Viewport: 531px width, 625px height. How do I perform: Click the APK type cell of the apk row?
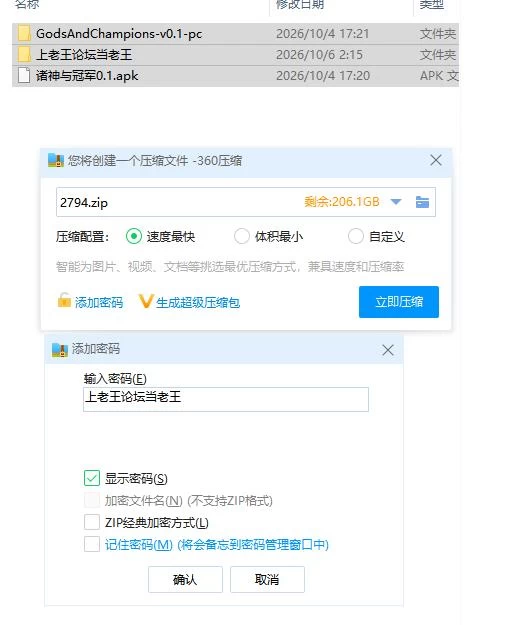(x=439, y=76)
